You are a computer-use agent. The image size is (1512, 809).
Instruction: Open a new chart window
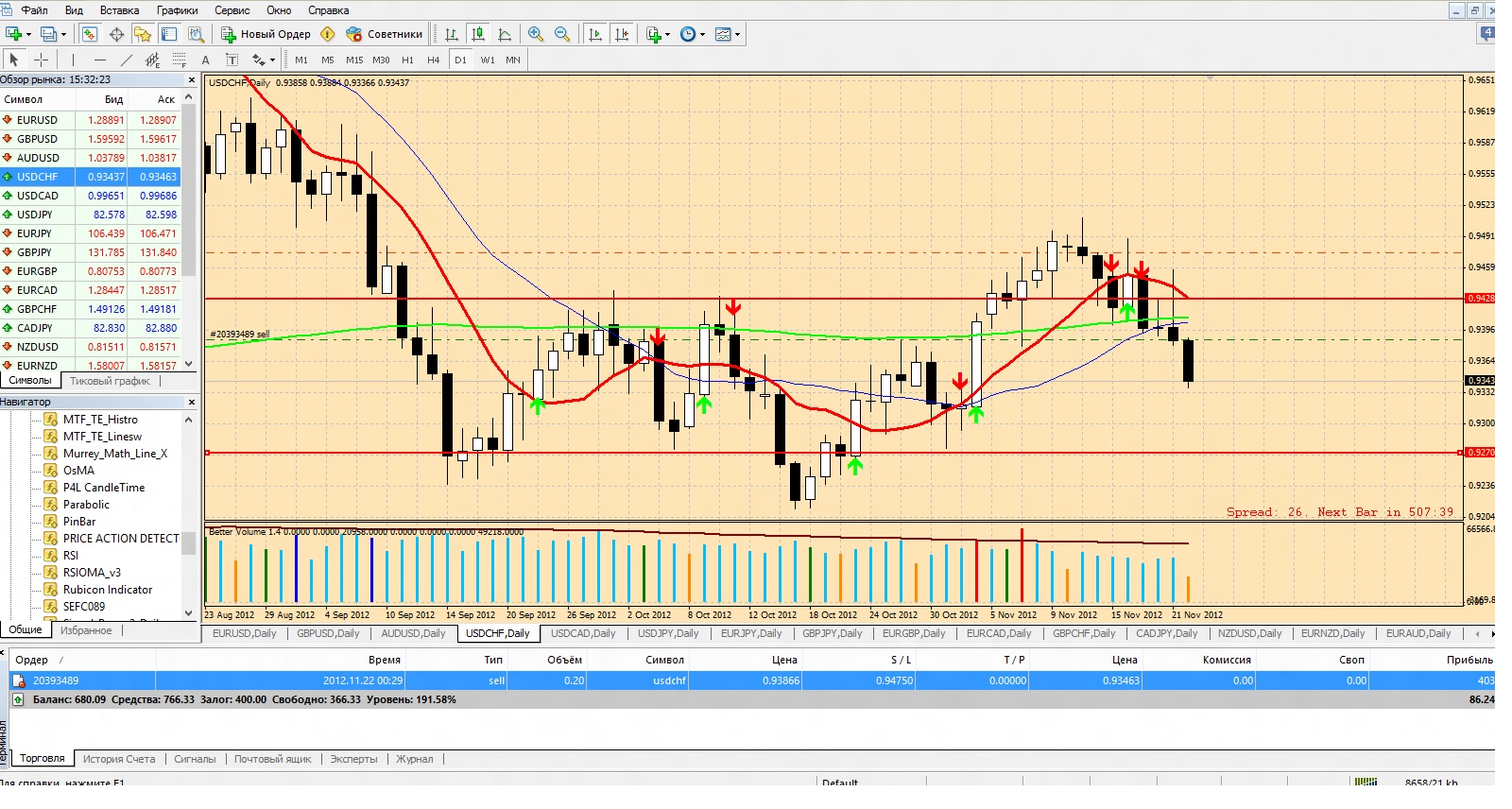(x=14, y=34)
